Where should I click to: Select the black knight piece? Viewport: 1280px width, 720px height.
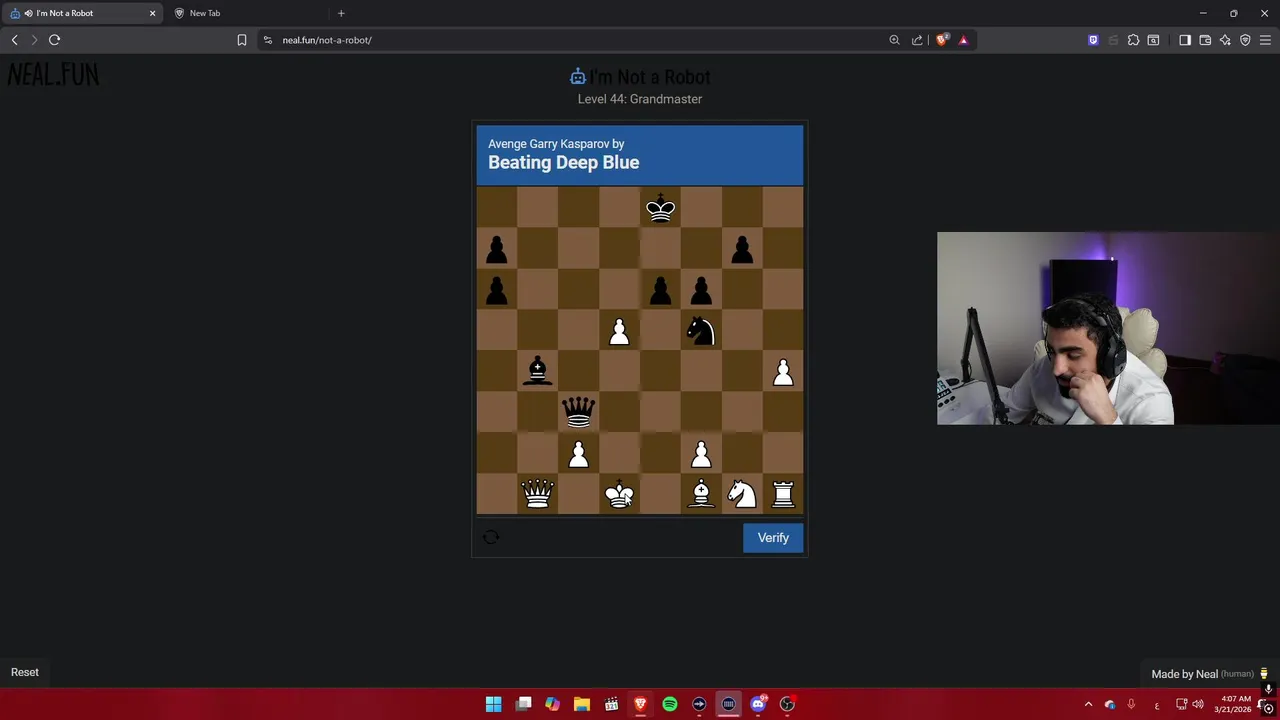coord(701,330)
